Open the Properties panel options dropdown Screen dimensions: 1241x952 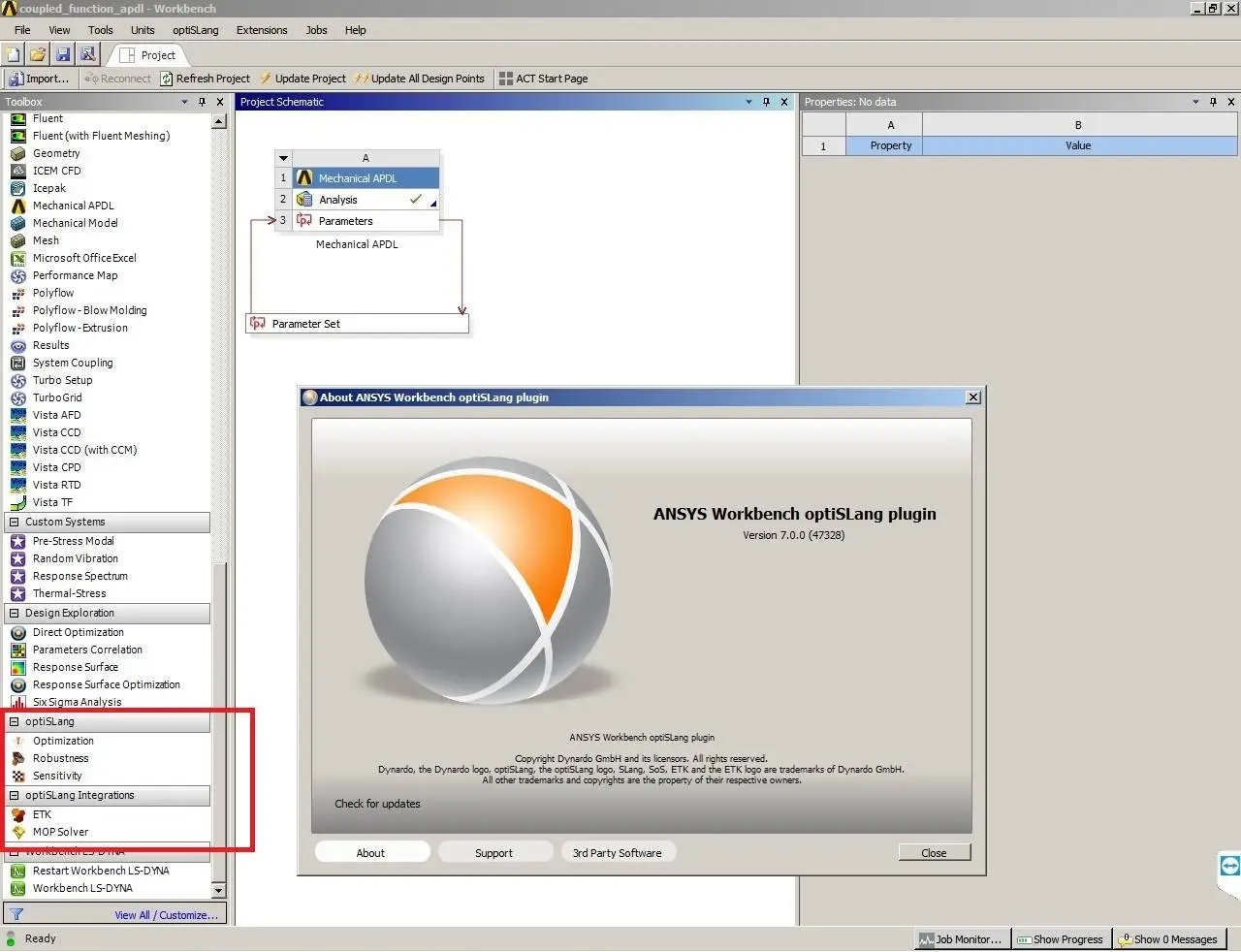pos(1195,102)
